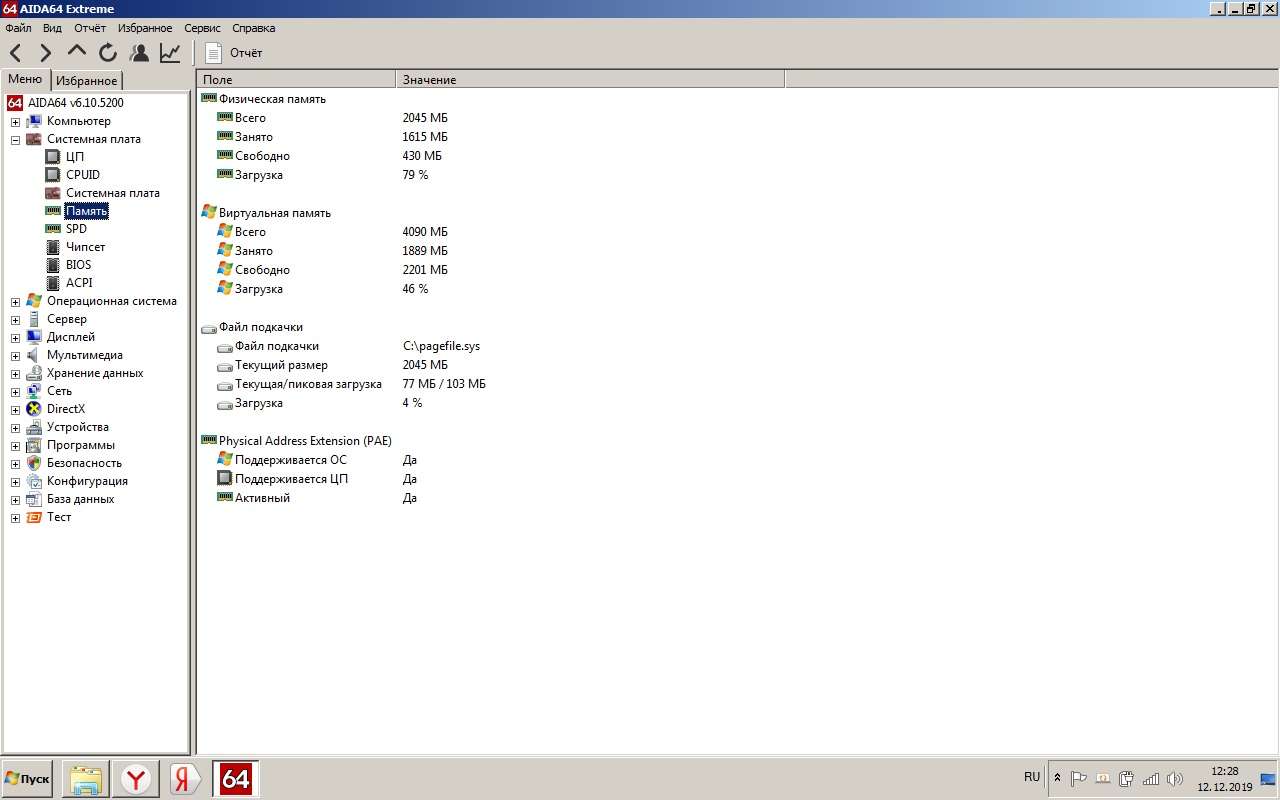The height and width of the screenshot is (800, 1280).
Task: Expand the Хранение данных node
Action: 15,374
